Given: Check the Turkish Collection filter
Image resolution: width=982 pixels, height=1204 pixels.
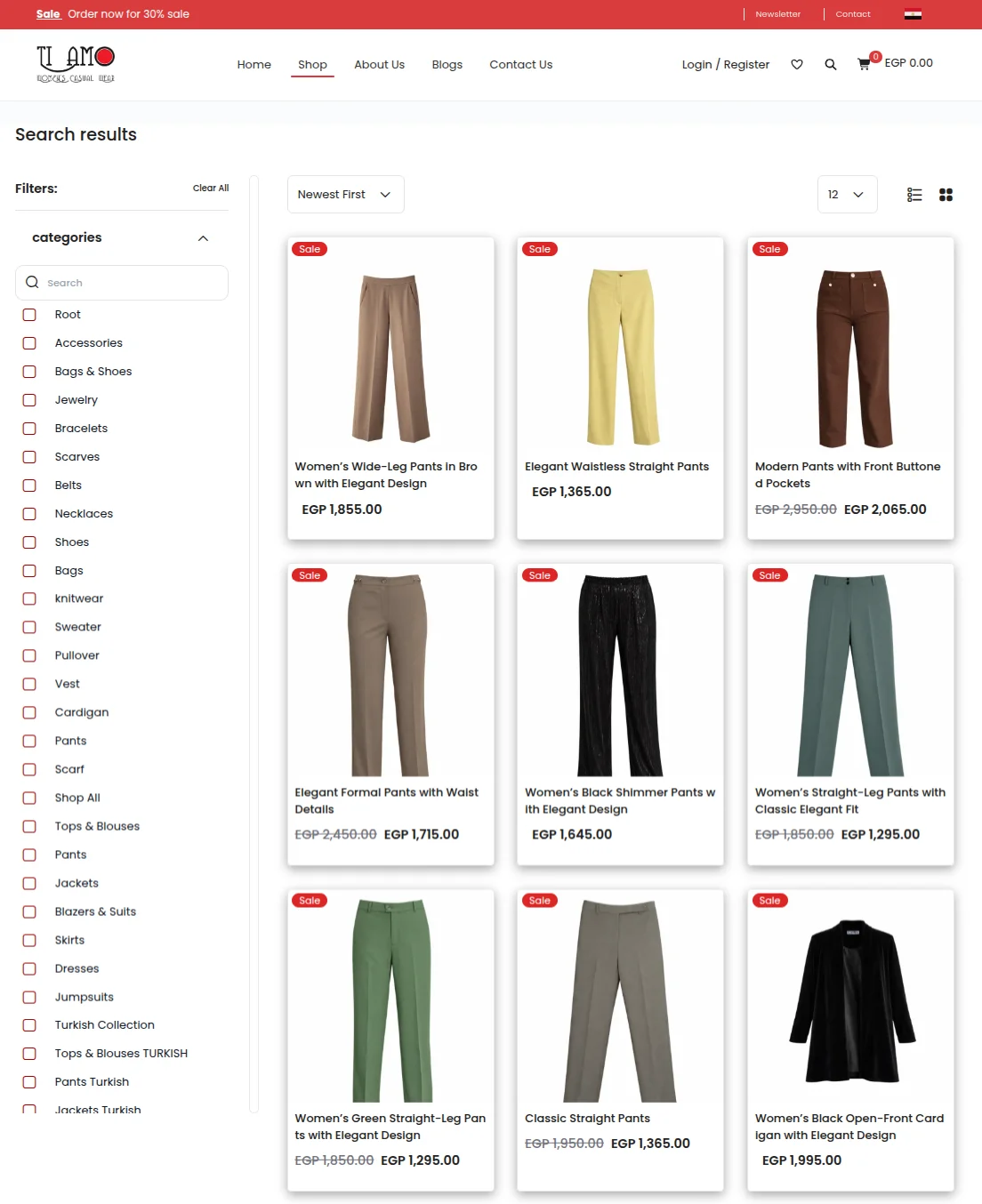Looking at the screenshot, I should (29, 1025).
